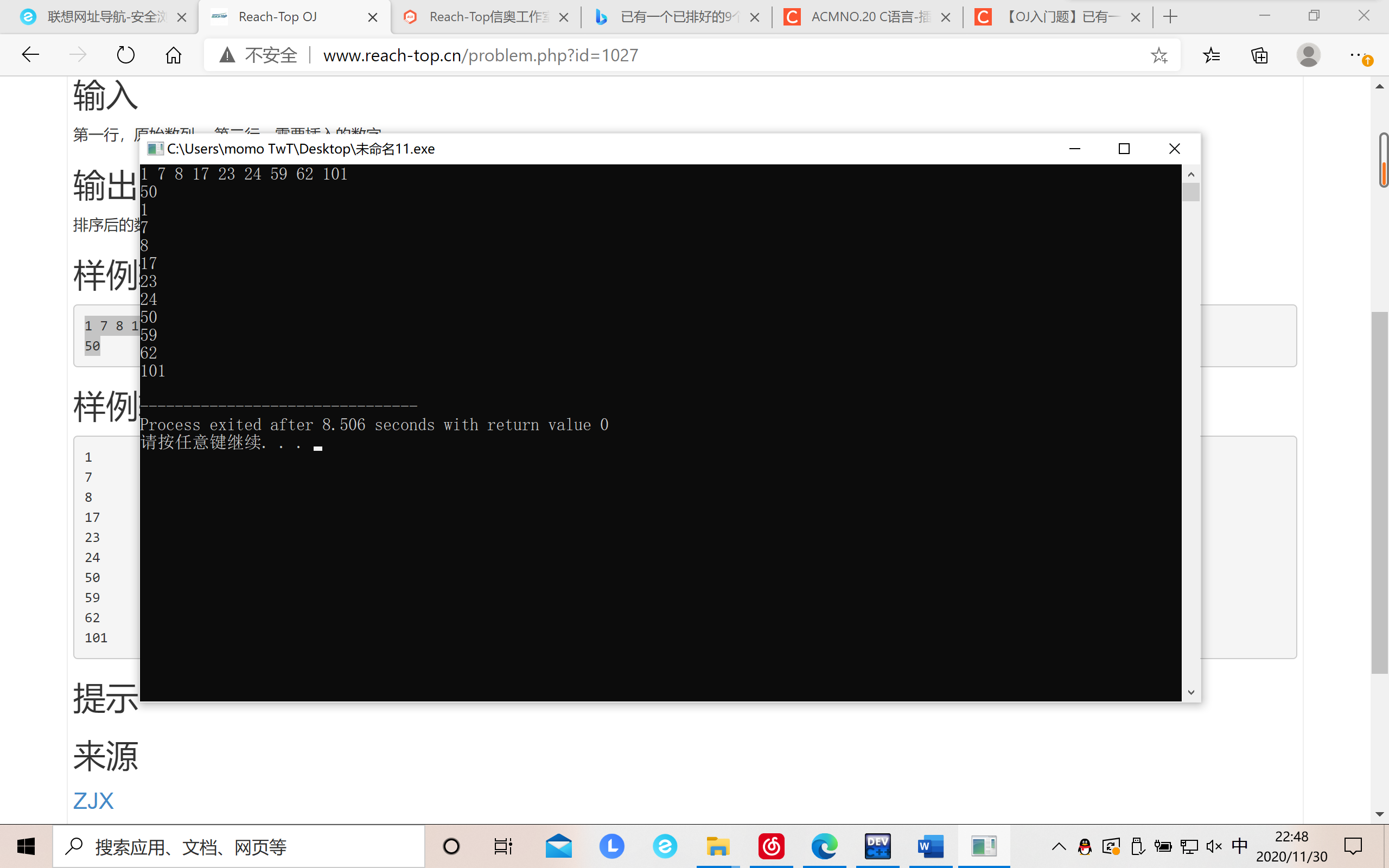Open the ZJX source link
Screen dimensions: 1389x868
point(93,800)
